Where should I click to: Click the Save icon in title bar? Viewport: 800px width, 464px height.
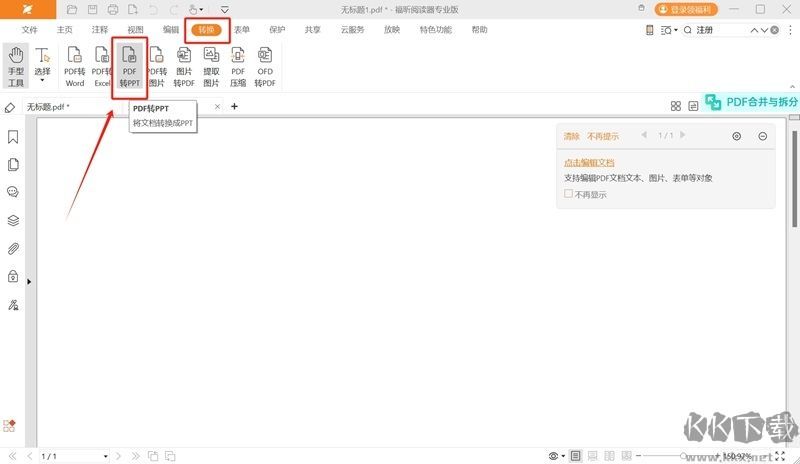pyautogui.click(x=92, y=9)
